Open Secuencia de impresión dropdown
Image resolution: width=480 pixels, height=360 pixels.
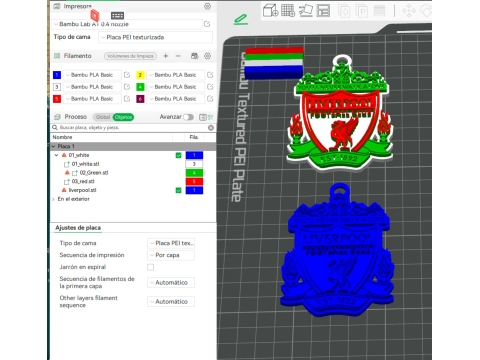click(x=171, y=255)
